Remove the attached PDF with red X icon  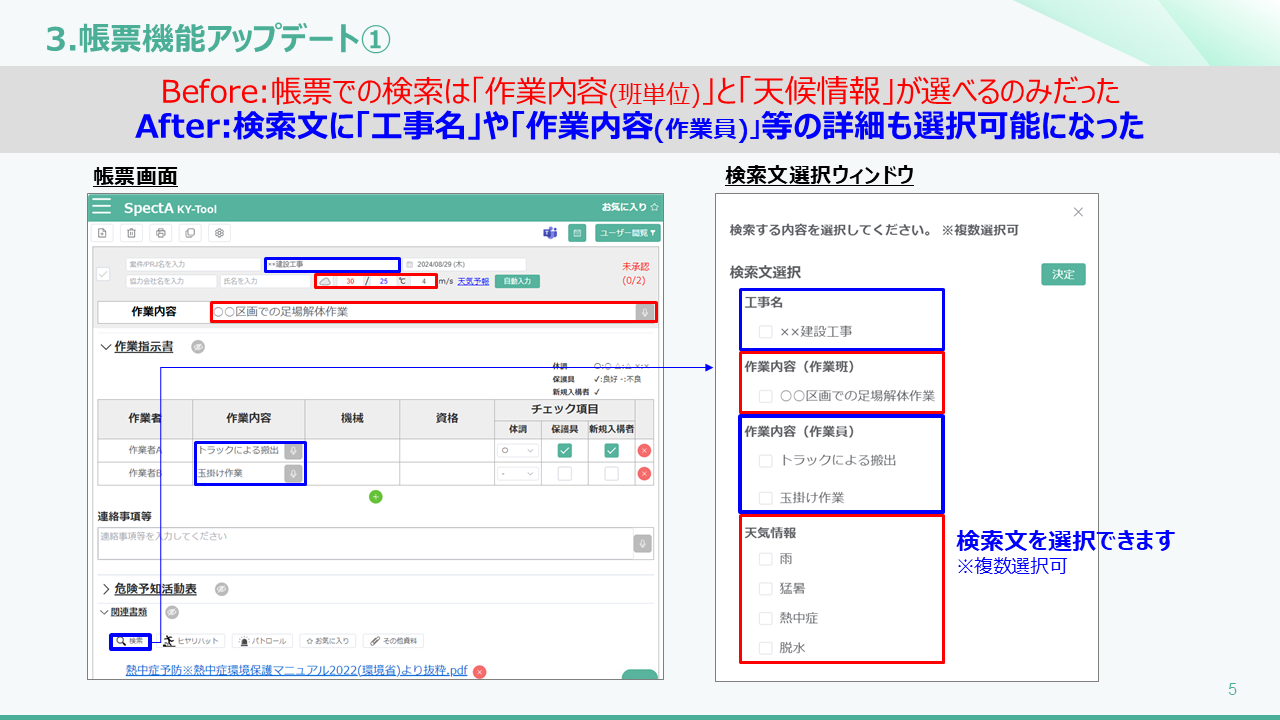click(x=480, y=672)
